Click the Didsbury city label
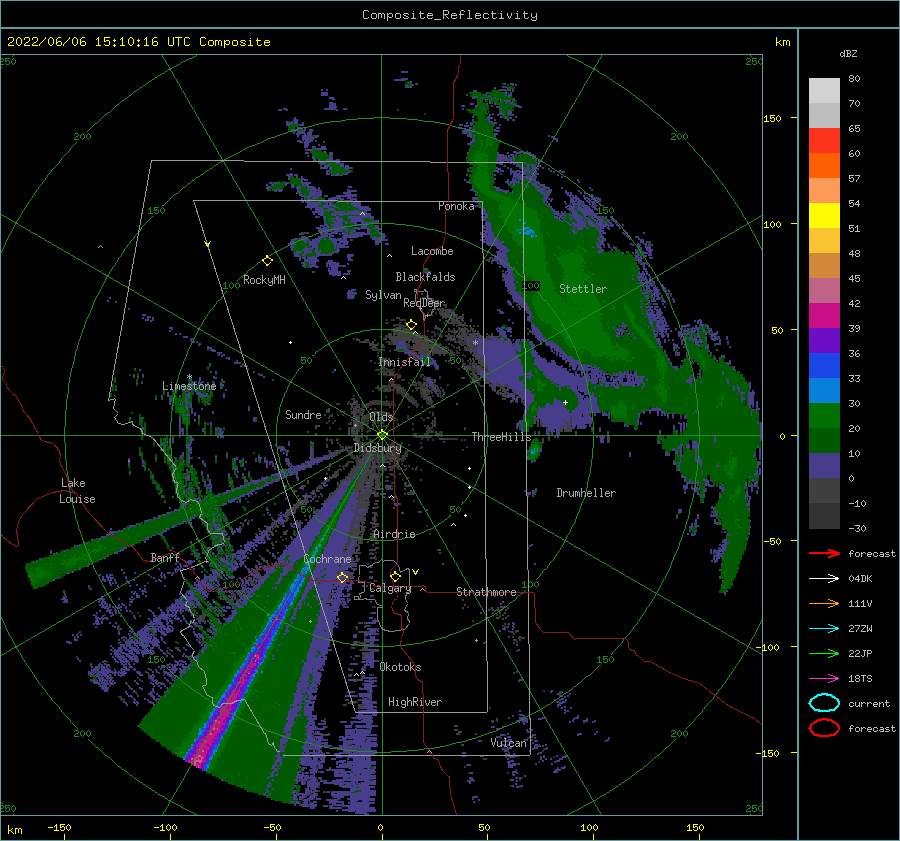 [378, 448]
